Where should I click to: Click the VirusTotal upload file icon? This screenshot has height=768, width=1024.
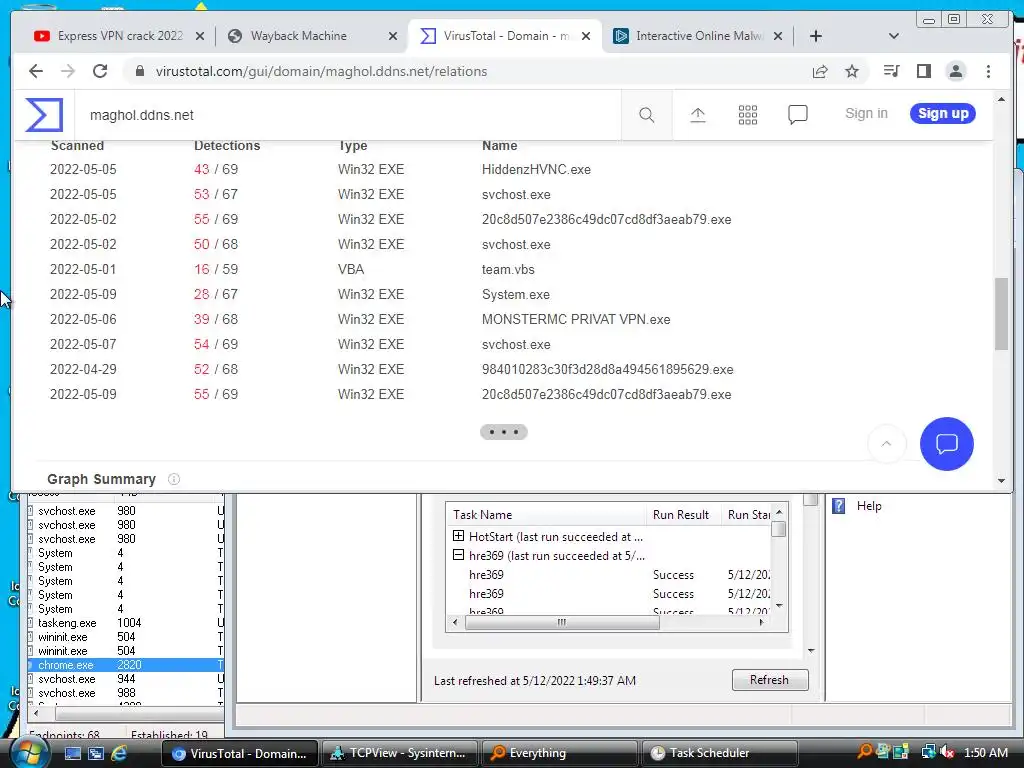(697, 115)
